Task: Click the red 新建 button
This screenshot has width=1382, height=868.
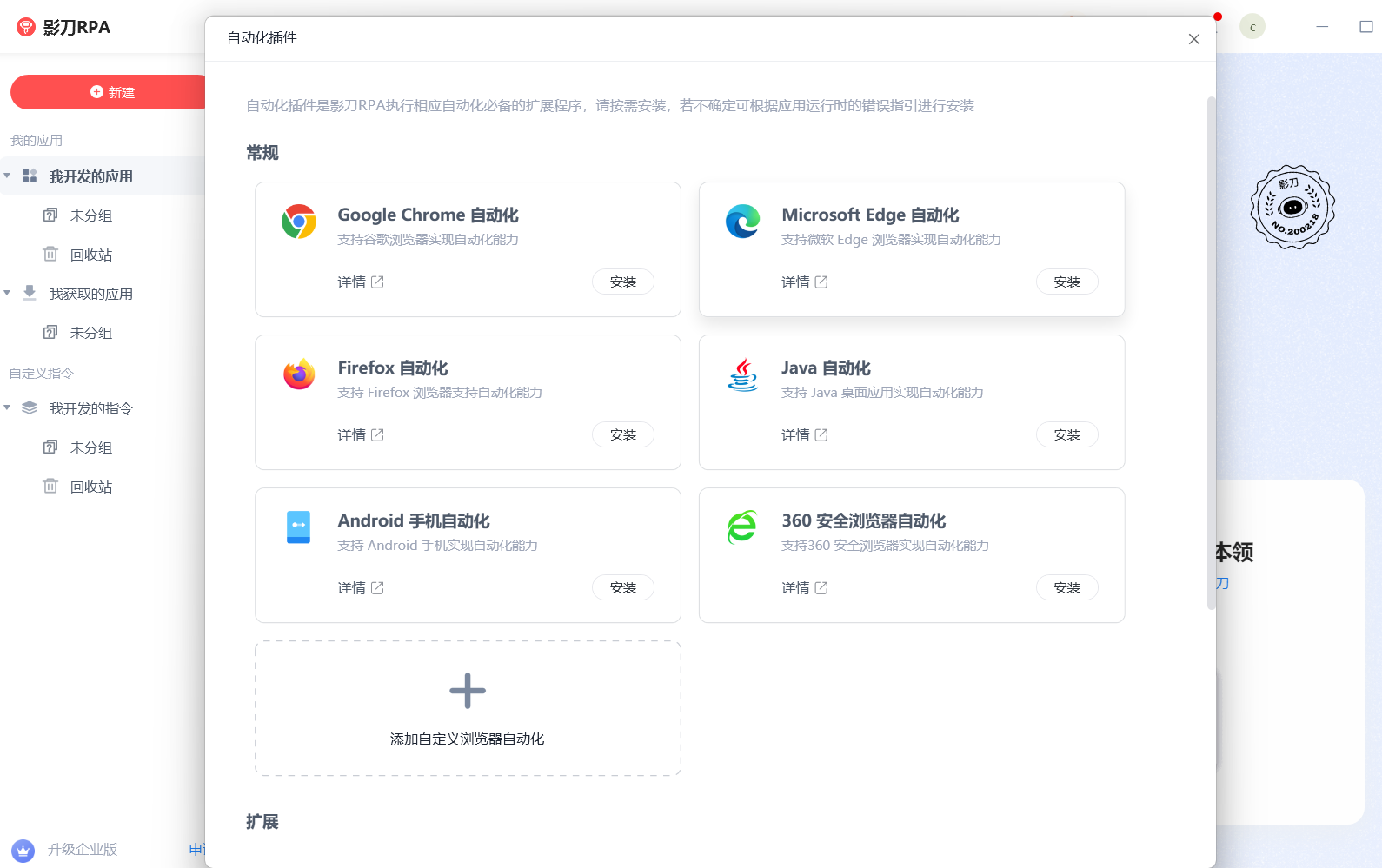Action: pyautogui.click(x=109, y=92)
